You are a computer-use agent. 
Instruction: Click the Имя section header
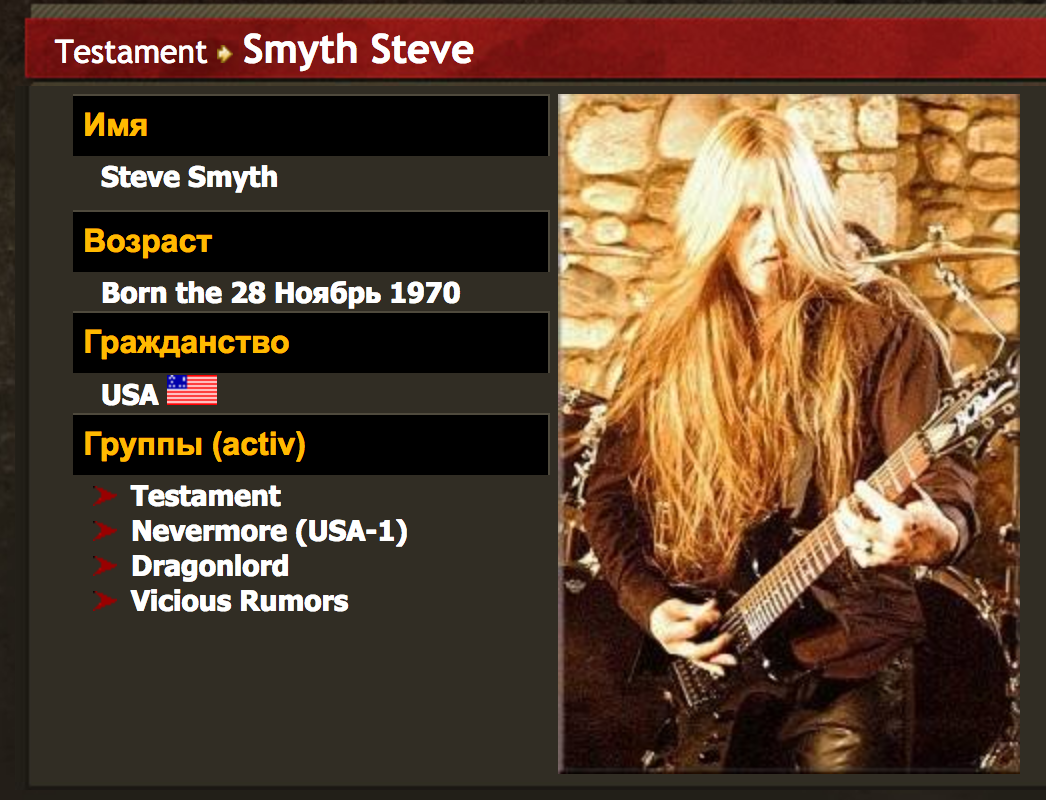point(310,125)
